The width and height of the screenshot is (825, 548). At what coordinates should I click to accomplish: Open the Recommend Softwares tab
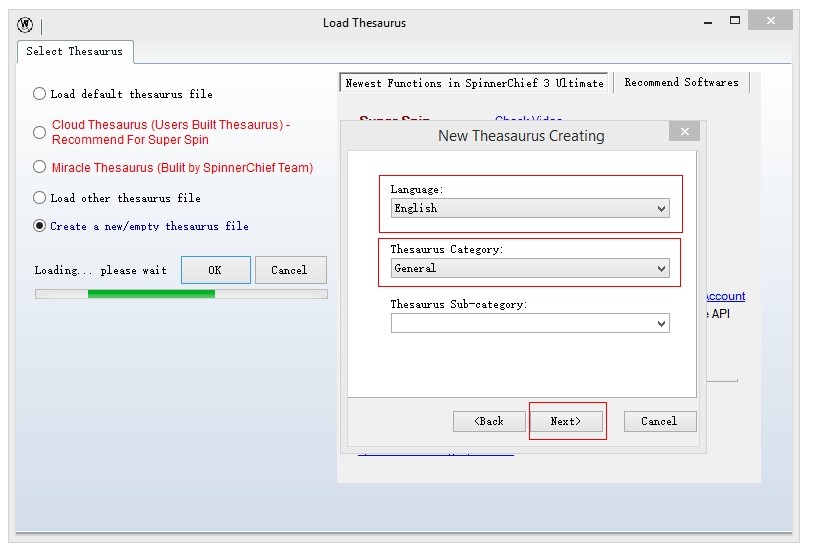tap(681, 83)
